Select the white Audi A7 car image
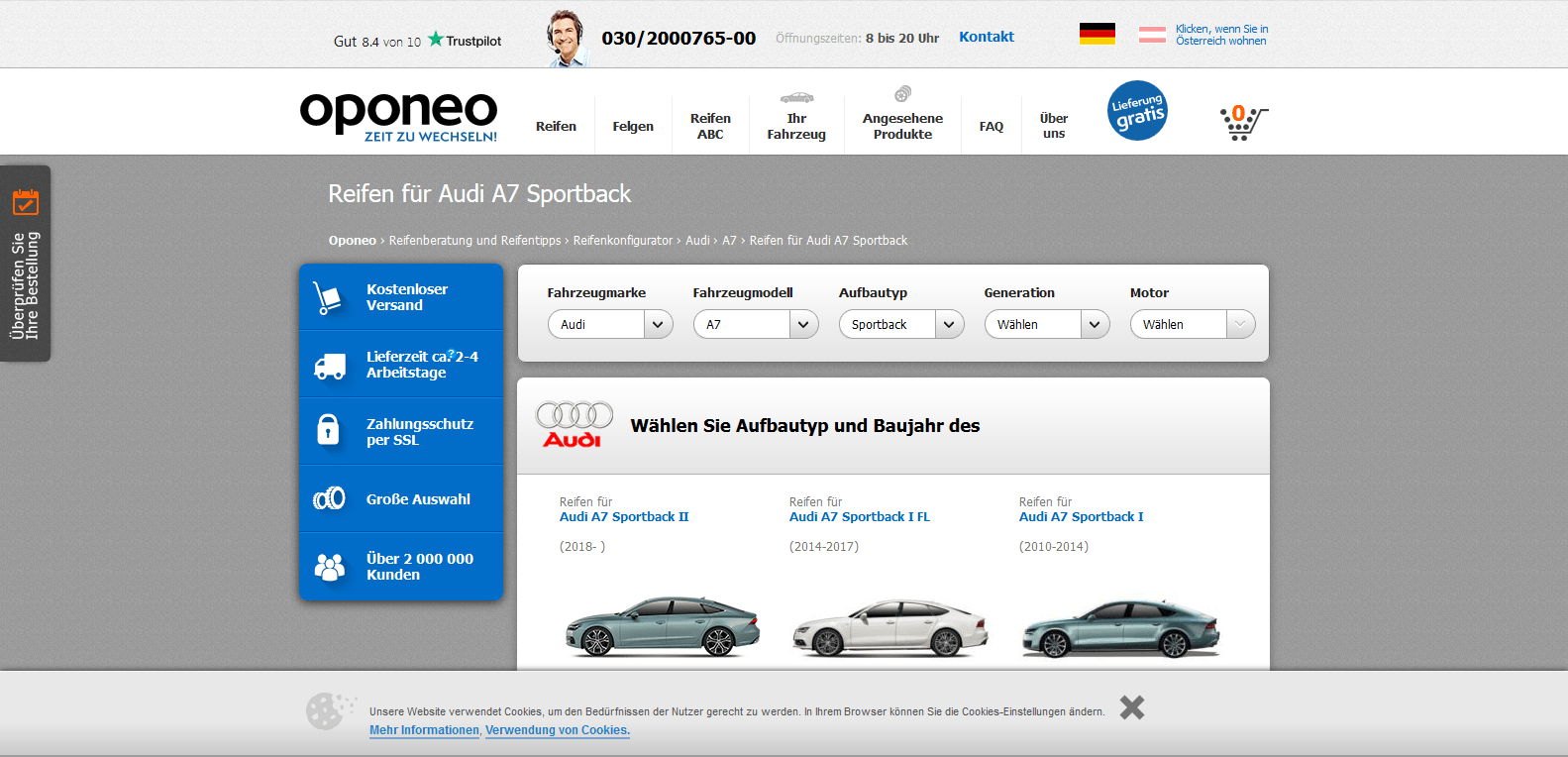 coord(890,628)
